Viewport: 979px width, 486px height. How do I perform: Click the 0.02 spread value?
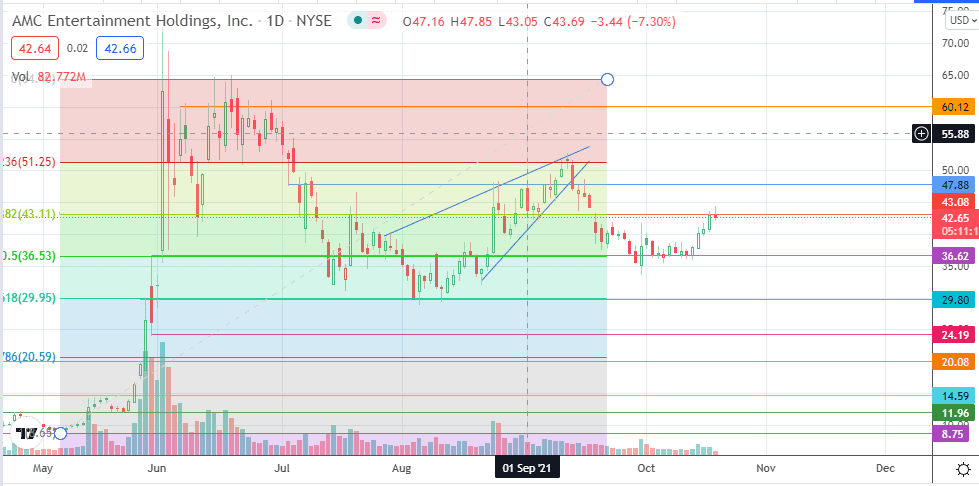click(77, 47)
